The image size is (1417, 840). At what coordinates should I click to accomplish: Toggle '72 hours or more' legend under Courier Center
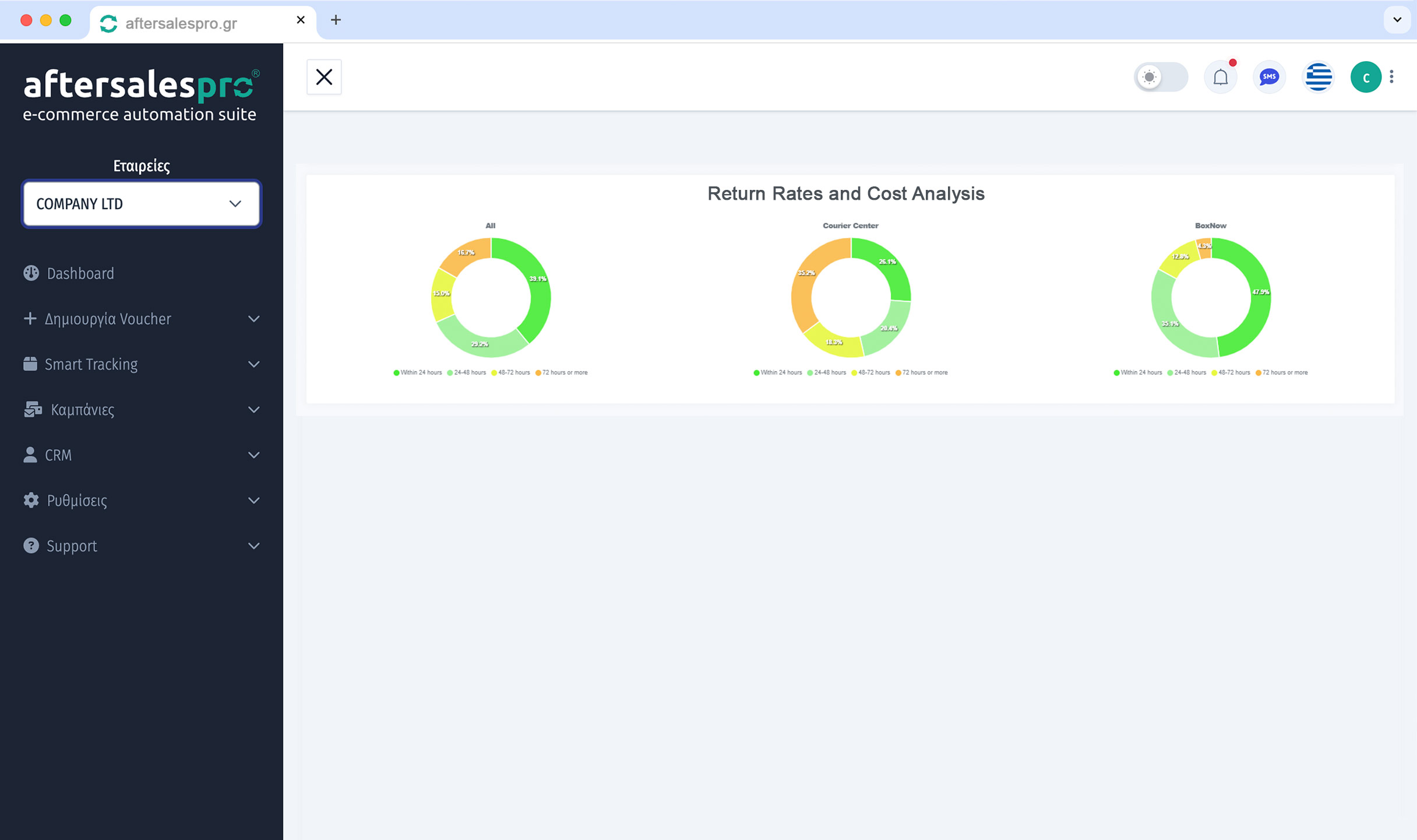[x=922, y=373]
